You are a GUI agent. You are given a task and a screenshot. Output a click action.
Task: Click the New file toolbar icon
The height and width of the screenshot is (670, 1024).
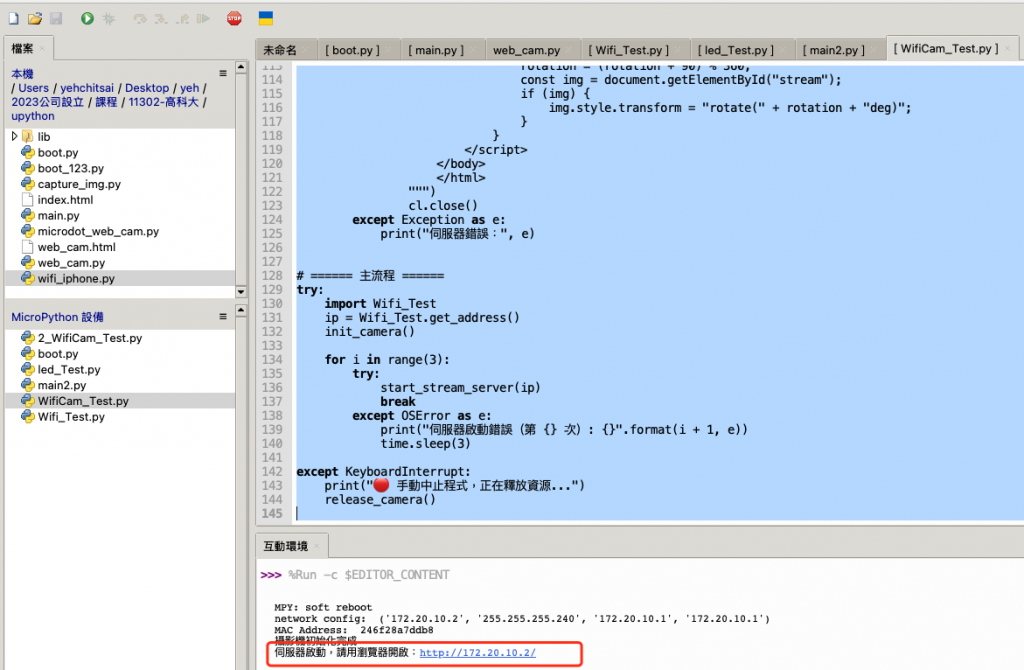(13, 18)
